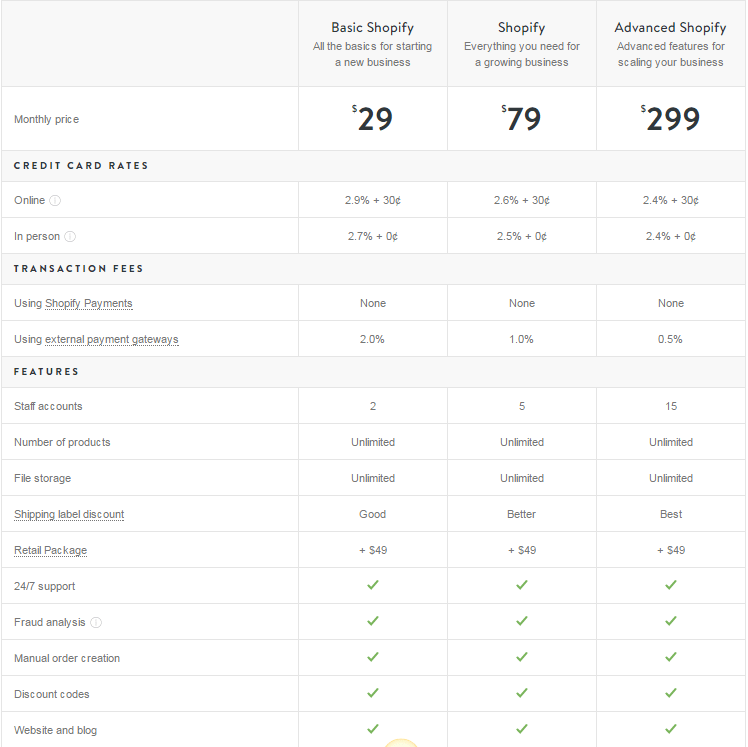This screenshot has height=747, width=748.
Task: Click the 2.7% + 0¢ in-person rate
Action: pyautogui.click(x=373, y=237)
